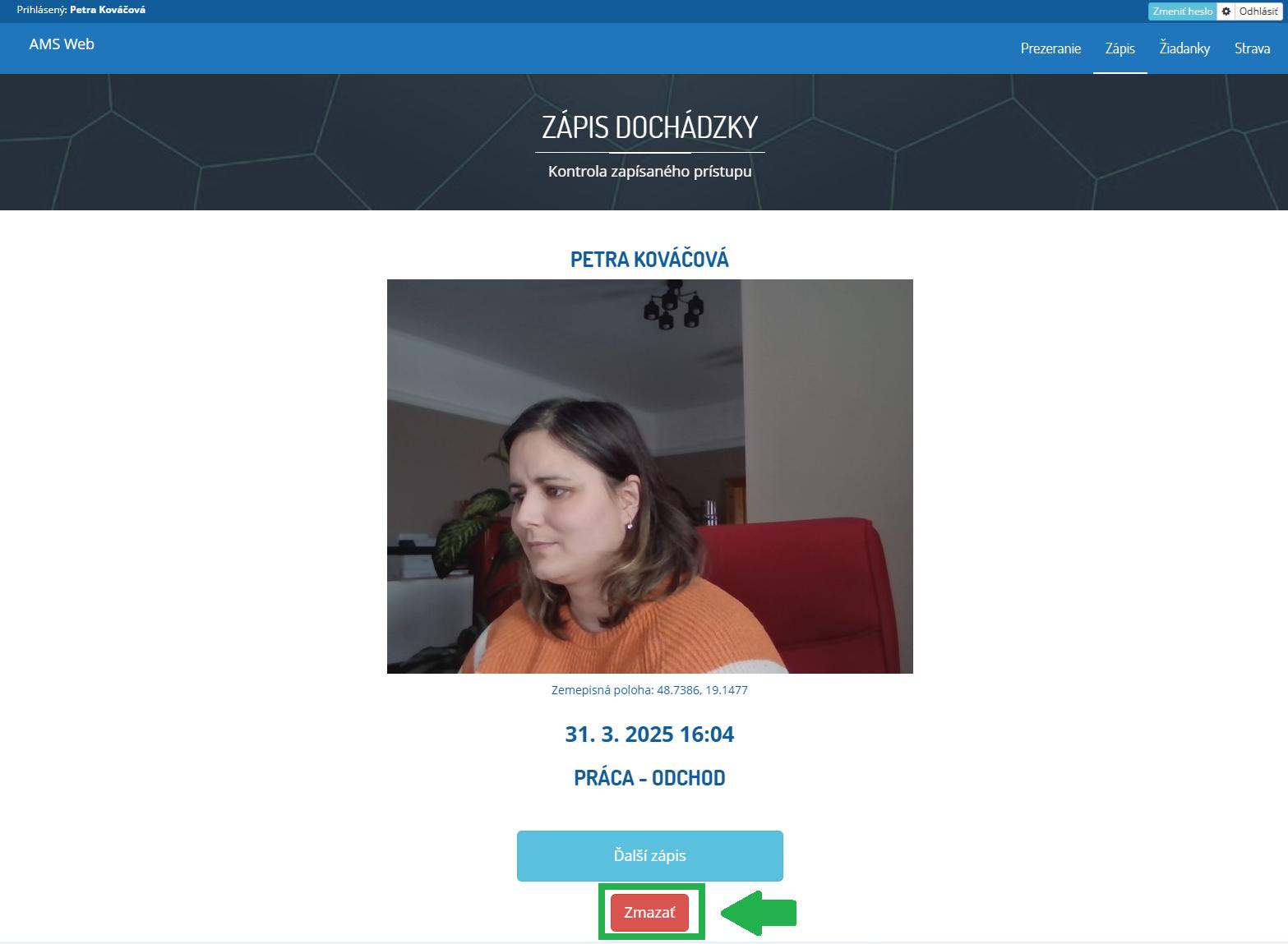Viewport: 1288px width, 944px height.
Task: Click the ZÁPIS DOCHÁDZKY title
Action: pyautogui.click(x=650, y=127)
